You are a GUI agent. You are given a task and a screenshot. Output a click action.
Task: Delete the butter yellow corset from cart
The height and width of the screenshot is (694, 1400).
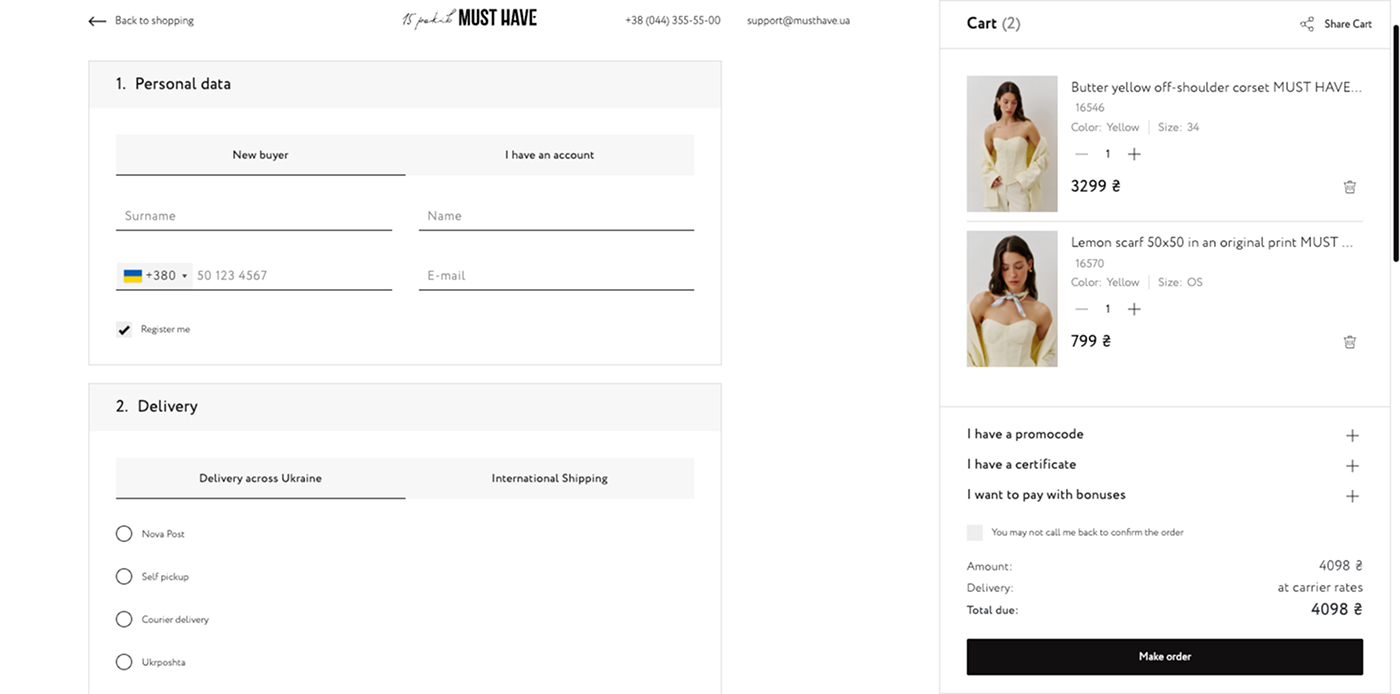1349,187
